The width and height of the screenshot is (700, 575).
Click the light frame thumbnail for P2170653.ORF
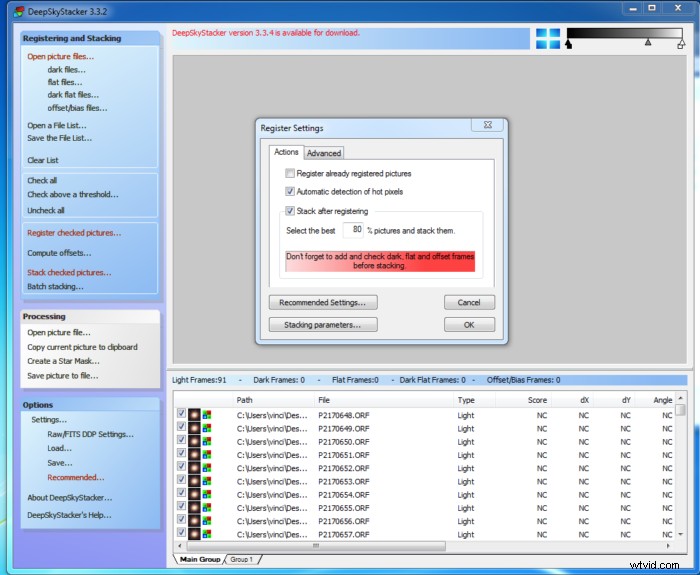[x=194, y=481]
